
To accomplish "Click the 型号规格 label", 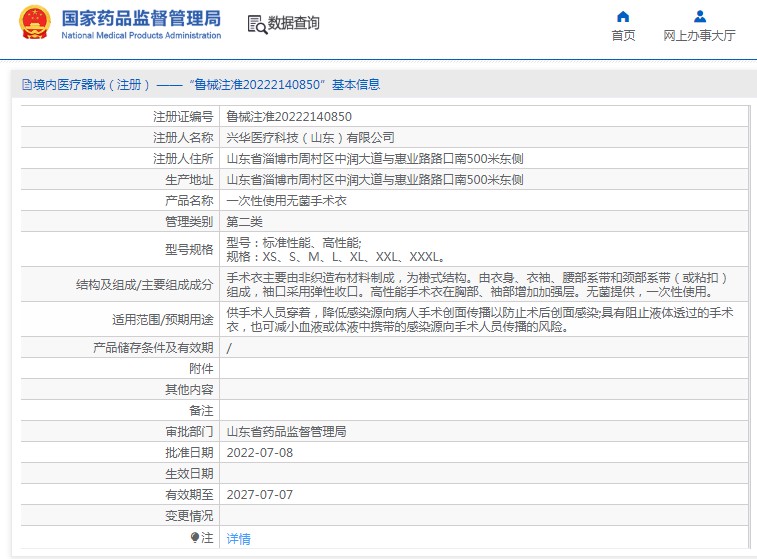I will point(189,249).
